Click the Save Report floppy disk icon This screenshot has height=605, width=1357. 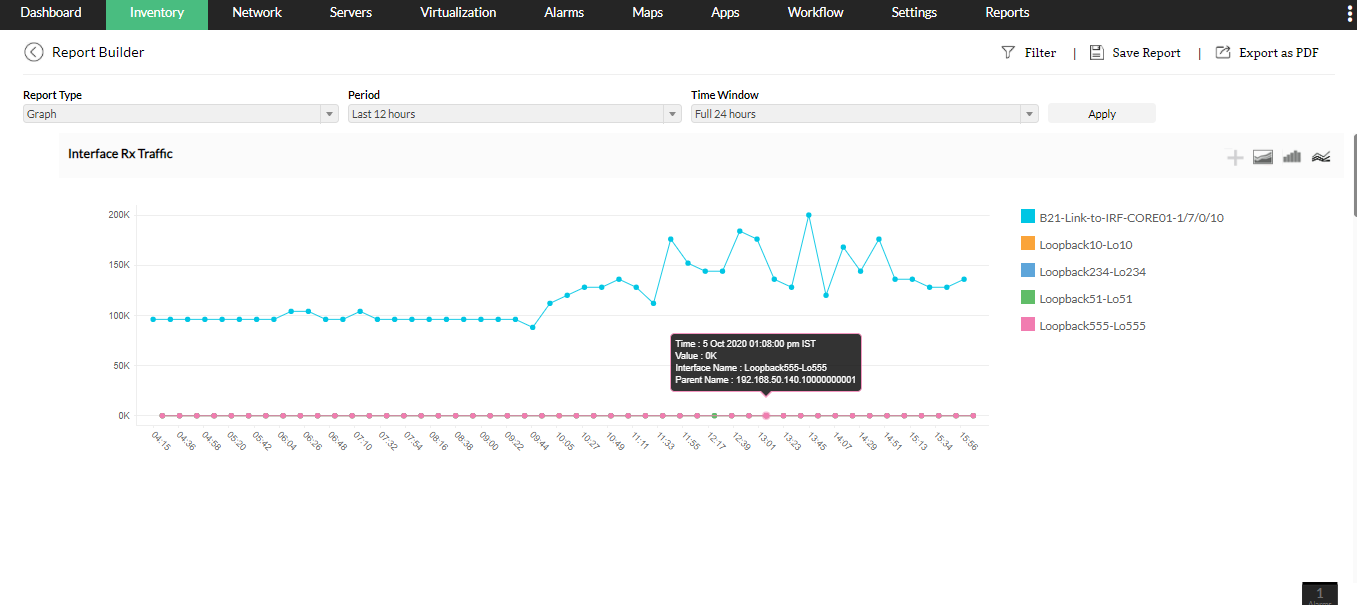pos(1096,52)
